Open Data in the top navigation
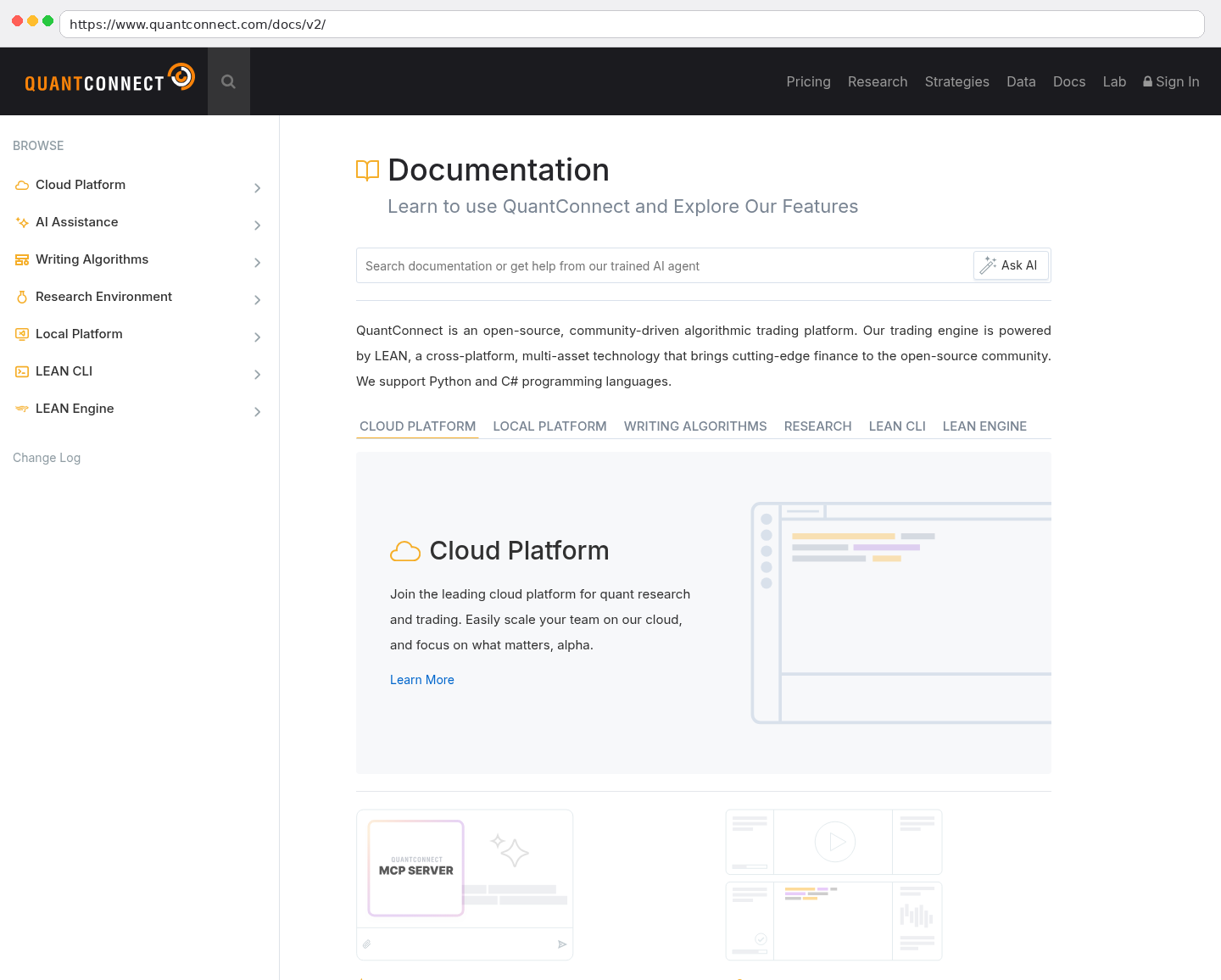Viewport: 1221px width, 980px height. coord(1021,81)
